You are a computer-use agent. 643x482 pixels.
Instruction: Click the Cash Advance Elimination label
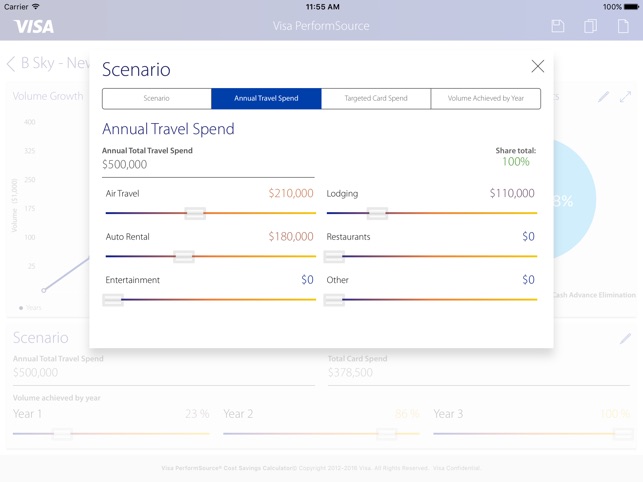tap(594, 295)
